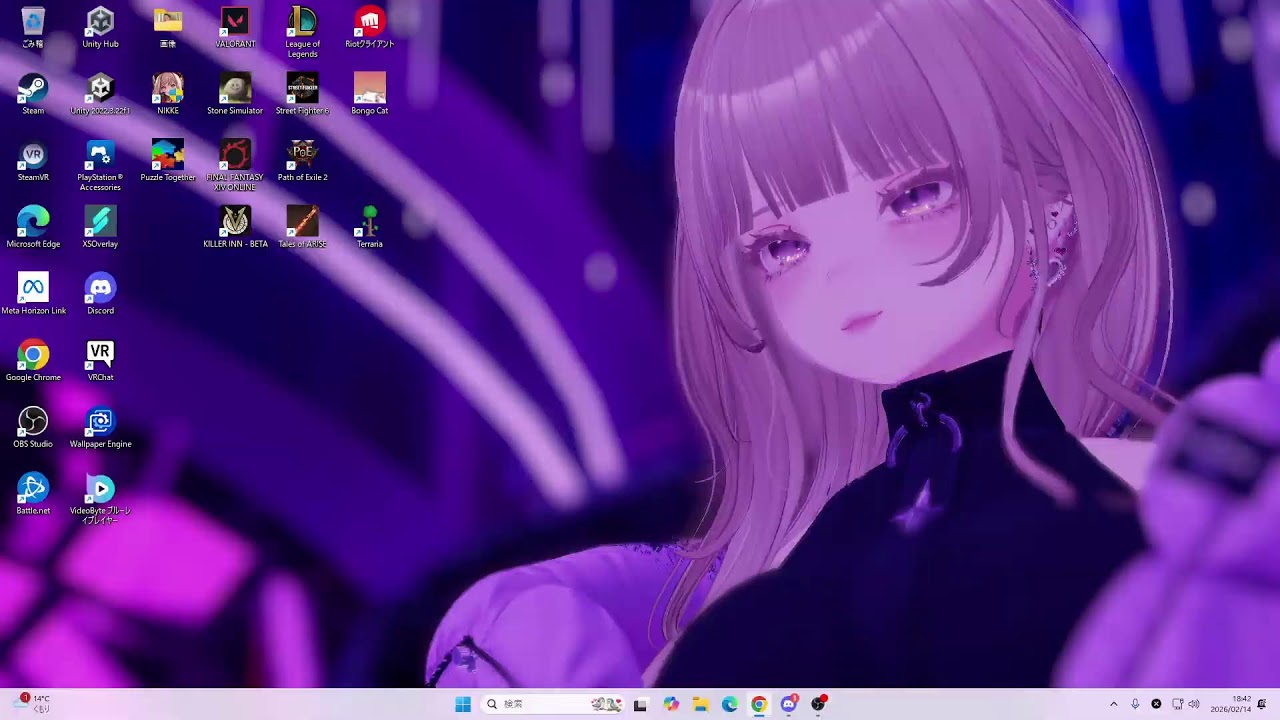
Task: Select the KILLER INN - BETA icon
Action: pyautogui.click(x=235, y=228)
